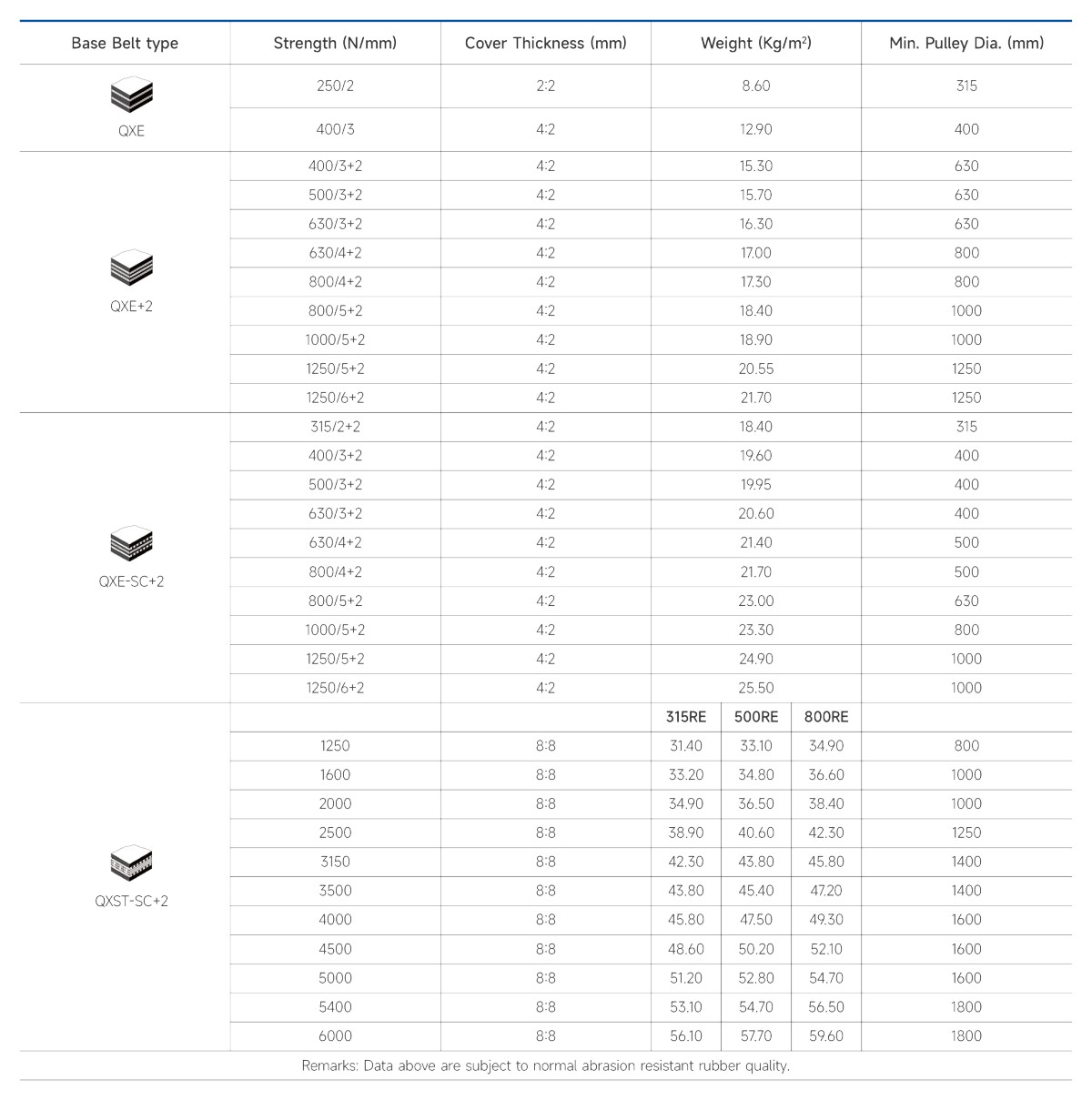Select the 2:2 cover thickness cell
Image resolution: width=1092 pixels, height=1100 pixels.
point(545,86)
